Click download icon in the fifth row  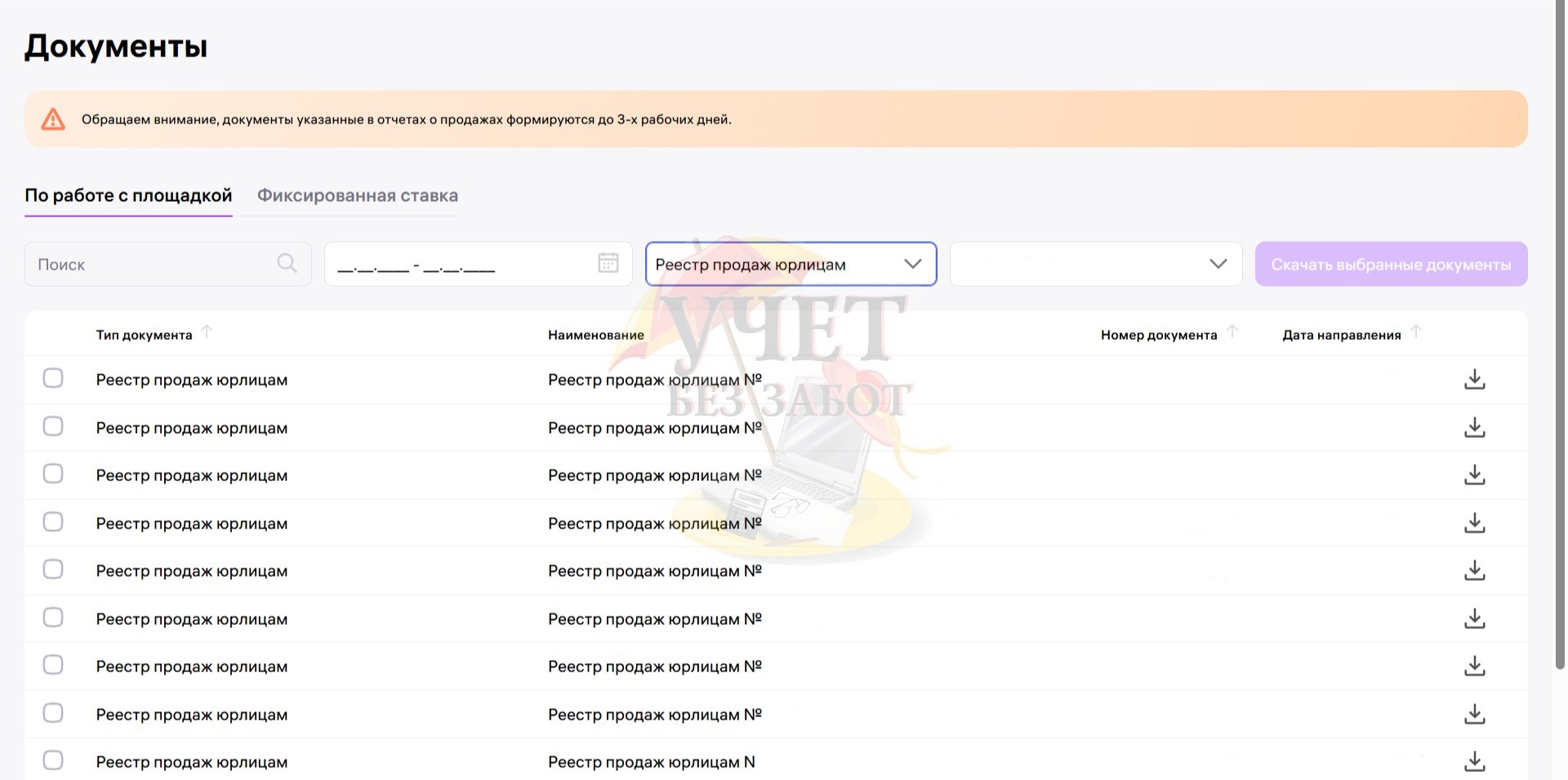coord(1474,570)
